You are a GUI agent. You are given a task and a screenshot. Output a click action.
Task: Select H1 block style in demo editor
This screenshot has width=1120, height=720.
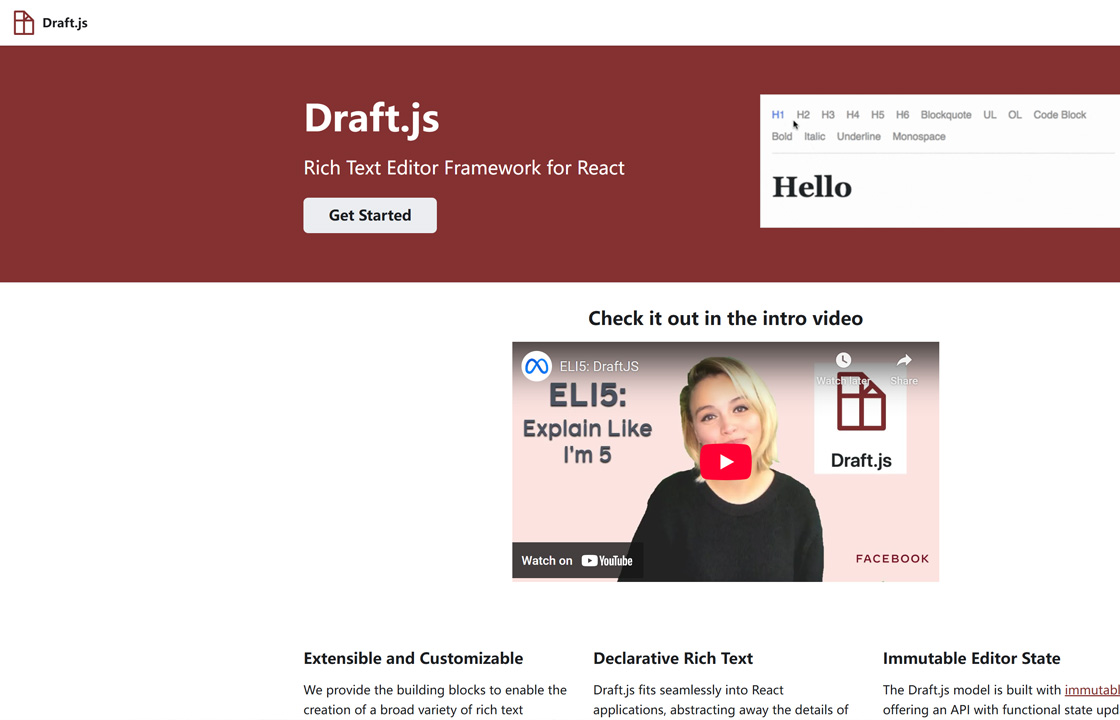click(778, 114)
